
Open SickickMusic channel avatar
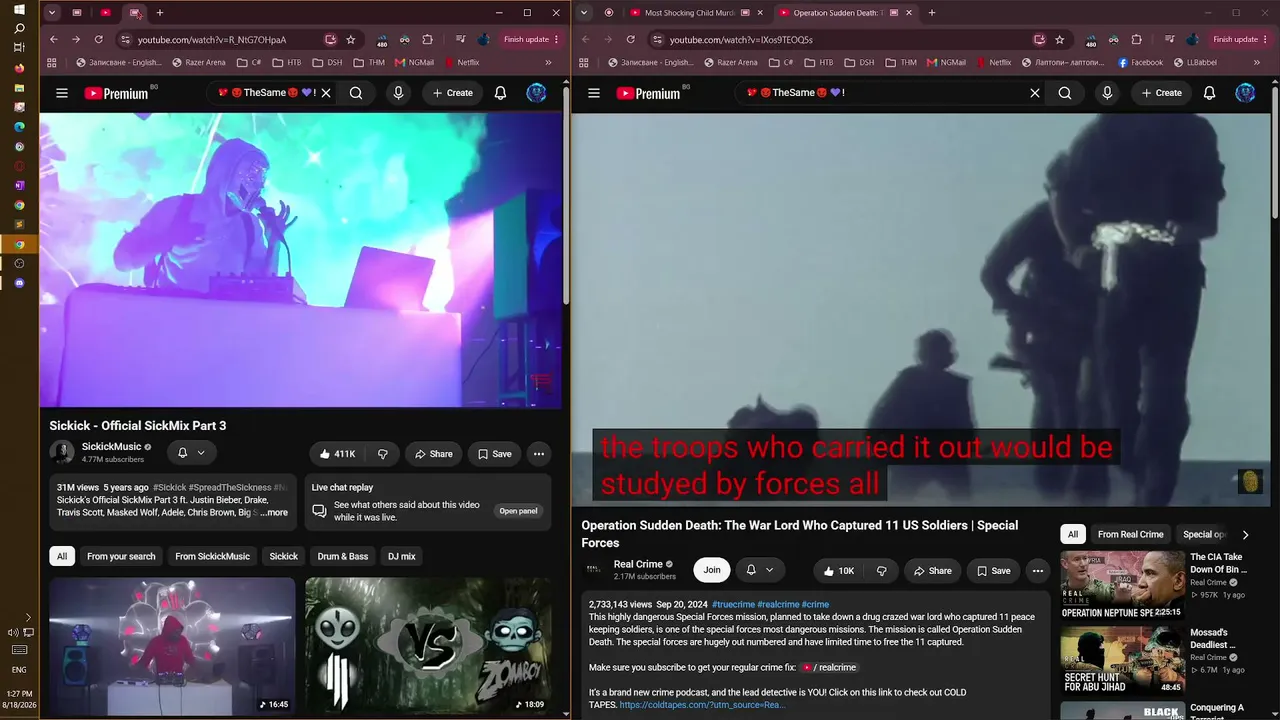click(x=62, y=453)
